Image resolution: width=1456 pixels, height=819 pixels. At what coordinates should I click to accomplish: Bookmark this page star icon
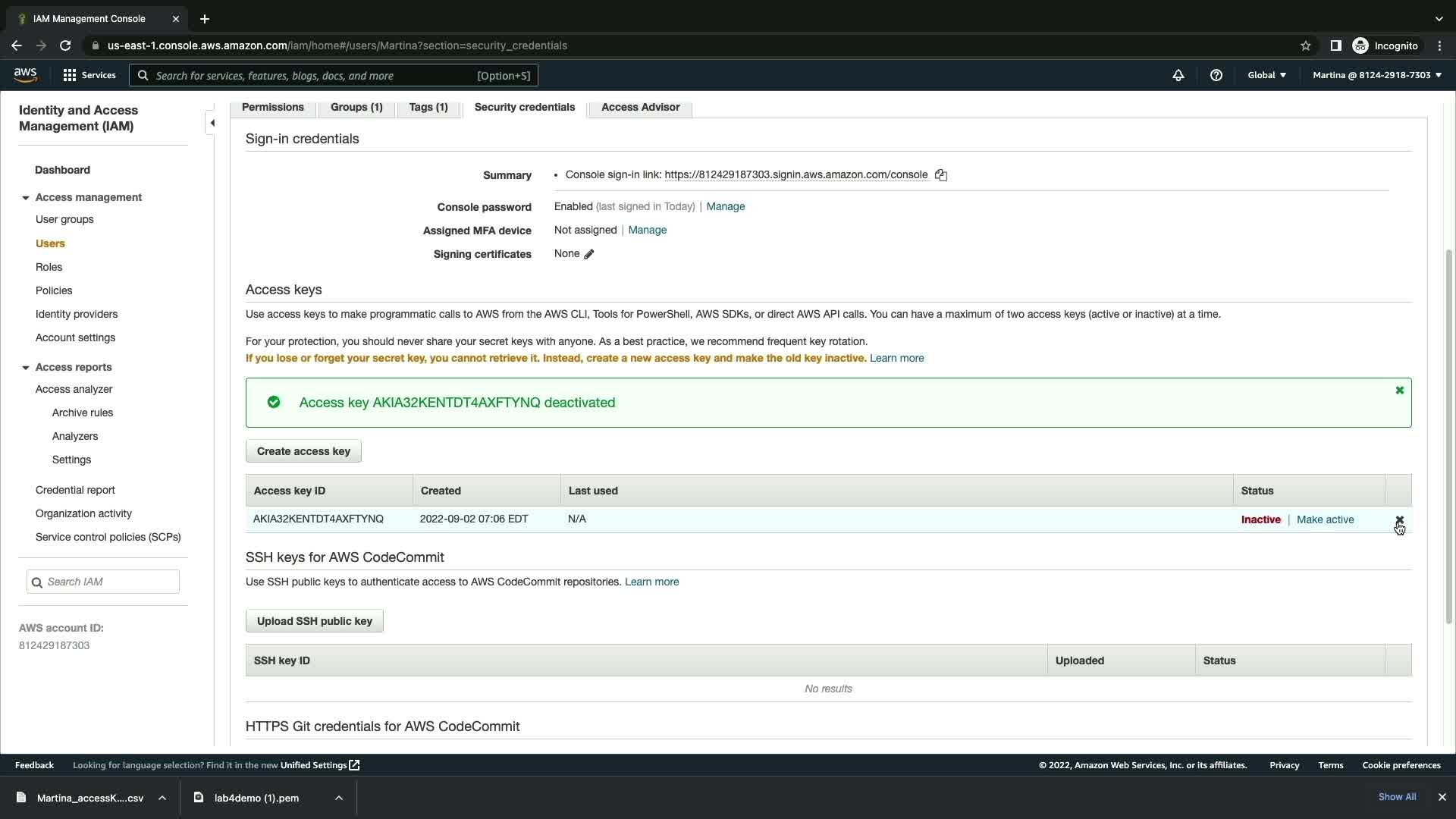coord(1305,45)
